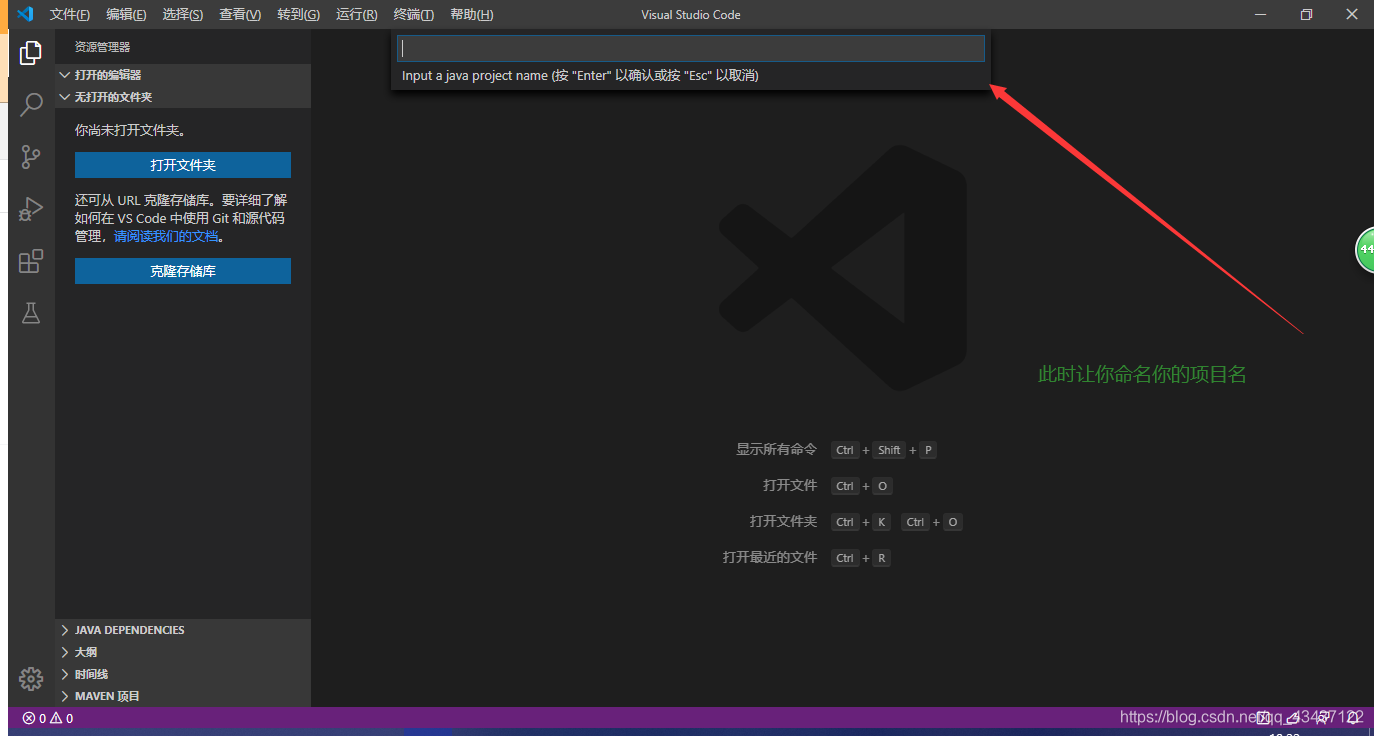Focus the java project name input box
The height and width of the screenshot is (736, 1374).
691,48
